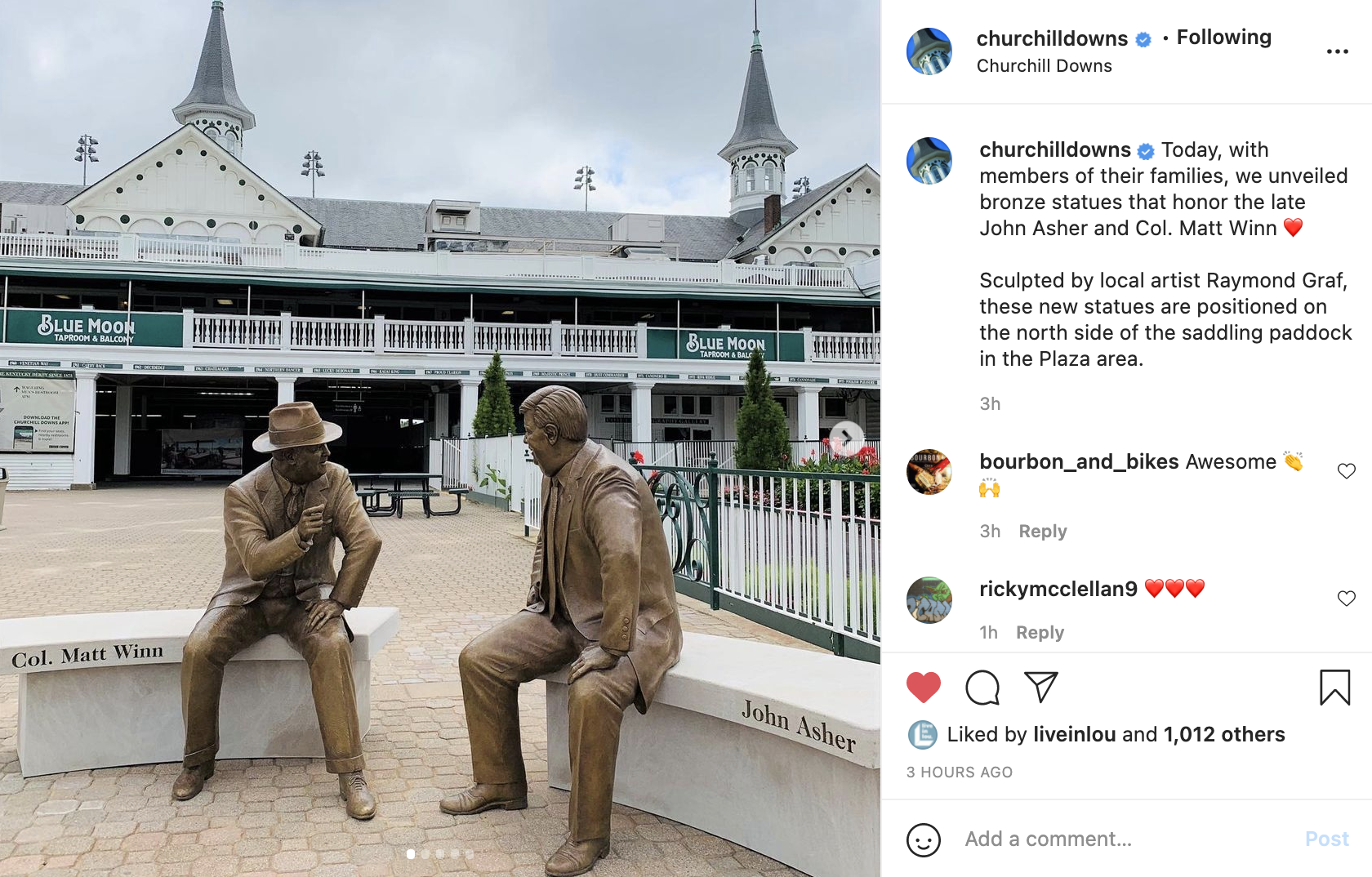Open emoji picker smiley icon
The image size is (1372, 877).
(924, 839)
